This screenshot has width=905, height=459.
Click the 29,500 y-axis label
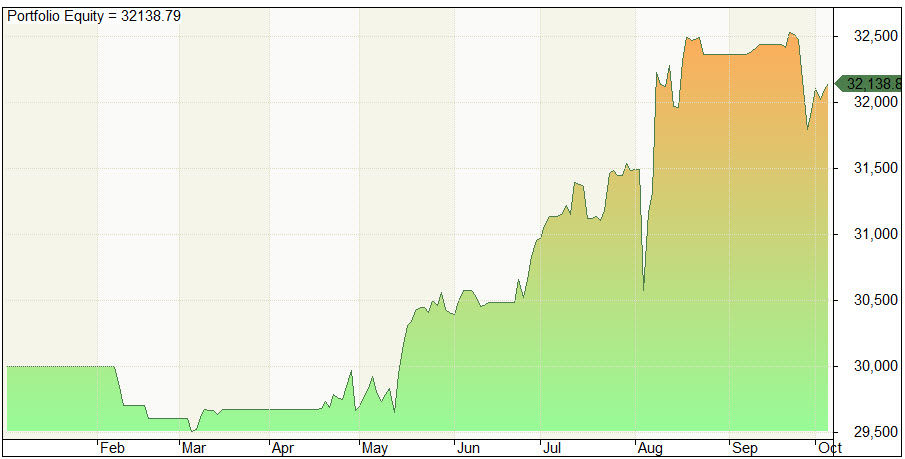(876, 432)
